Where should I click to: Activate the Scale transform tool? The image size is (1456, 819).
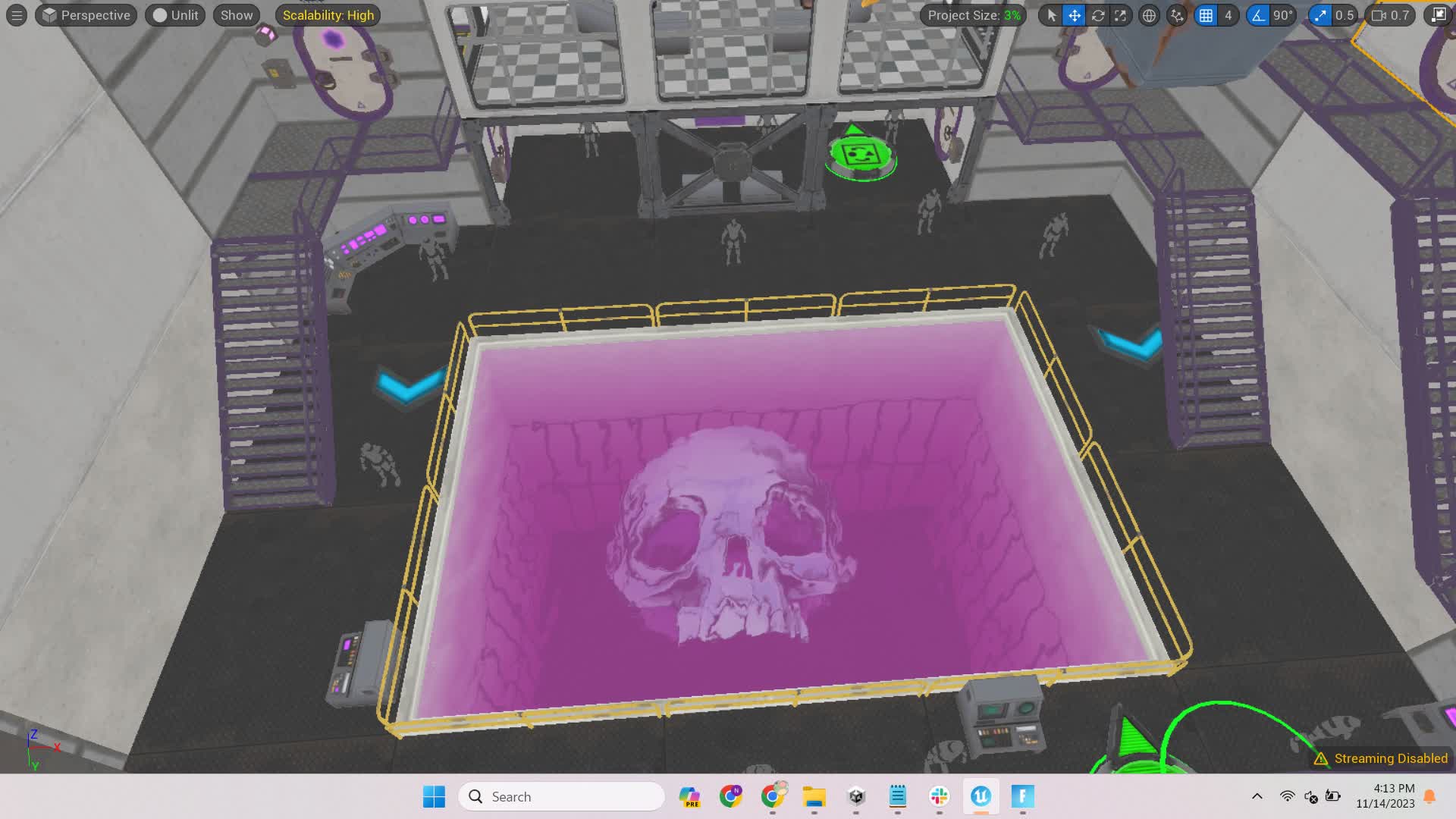coord(1120,15)
